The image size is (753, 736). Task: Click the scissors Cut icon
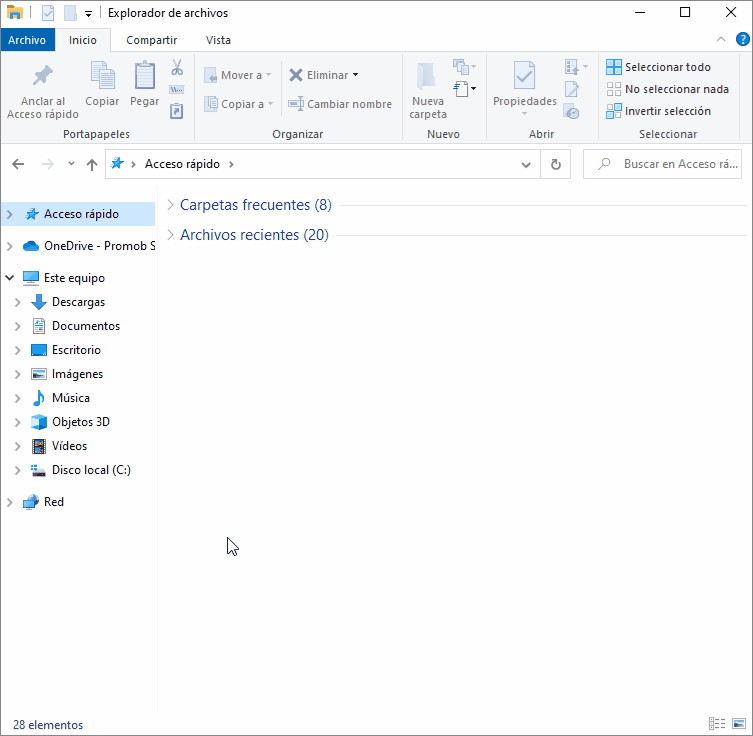pos(177,67)
